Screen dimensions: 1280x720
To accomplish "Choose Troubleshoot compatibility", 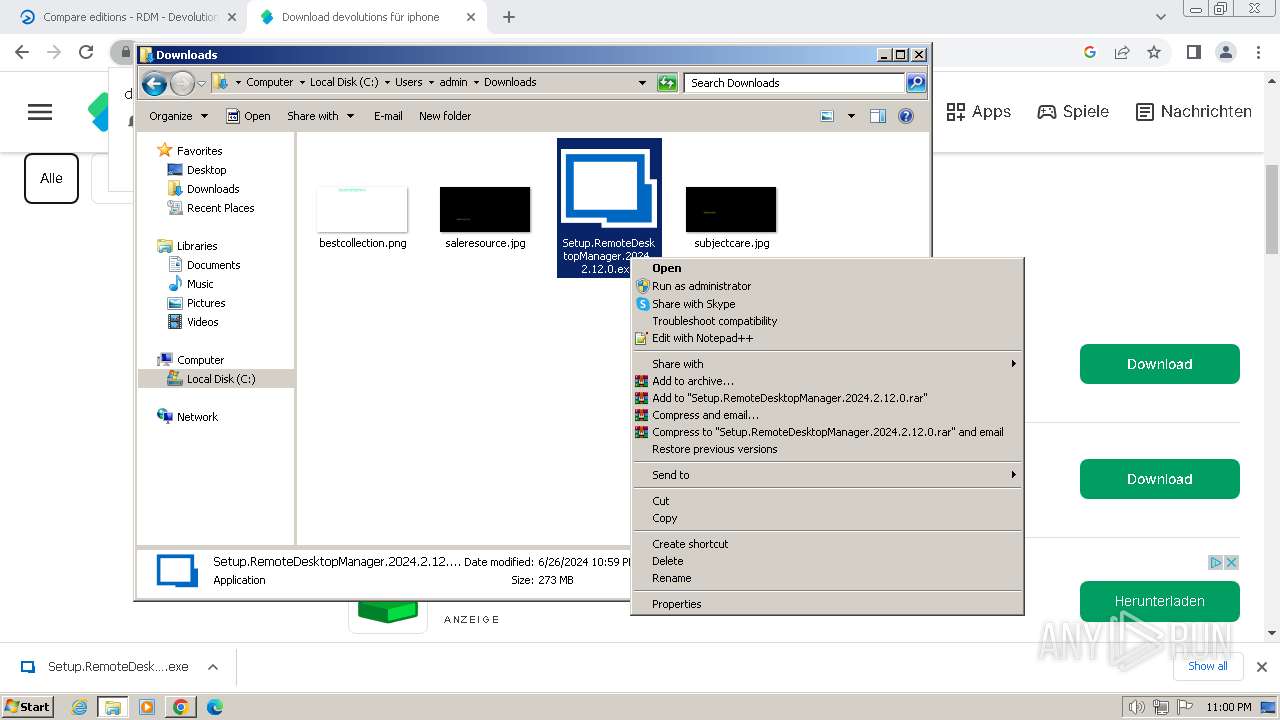I will [827, 321].
